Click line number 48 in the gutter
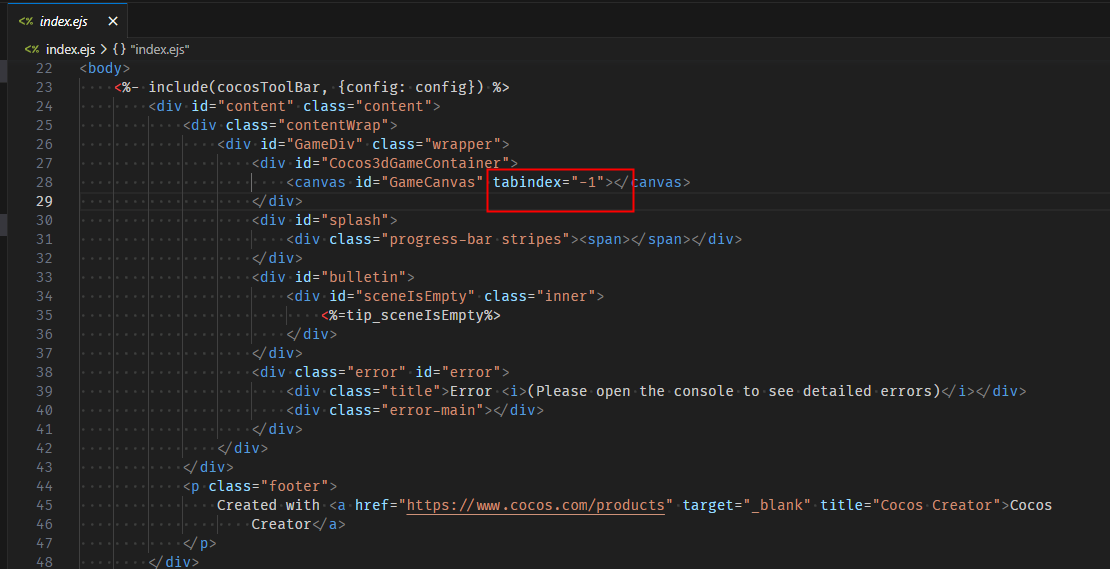Image resolution: width=1110 pixels, height=569 pixels. tap(43, 562)
